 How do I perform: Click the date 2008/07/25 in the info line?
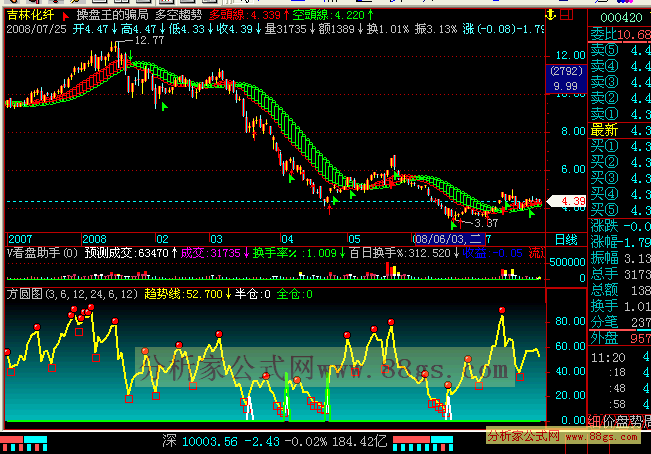point(37,29)
